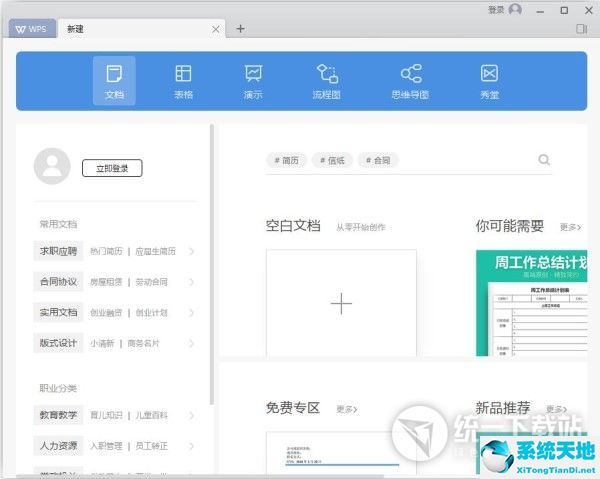Click the user avatar in the title bar
This screenshot has height=479, width=600.
pyautogui.click(x=515, y=9)
